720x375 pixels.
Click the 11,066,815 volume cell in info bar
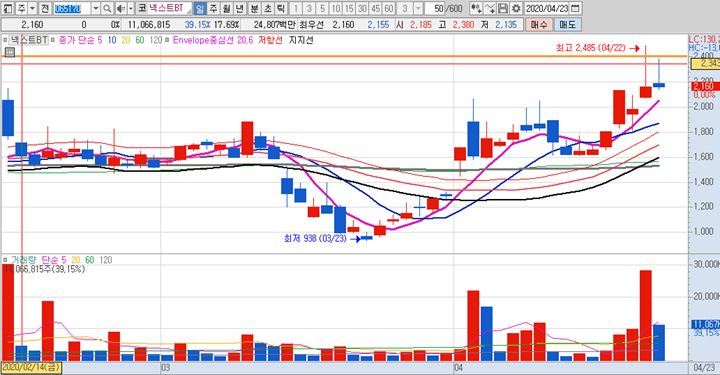click(x=149, y=24)
